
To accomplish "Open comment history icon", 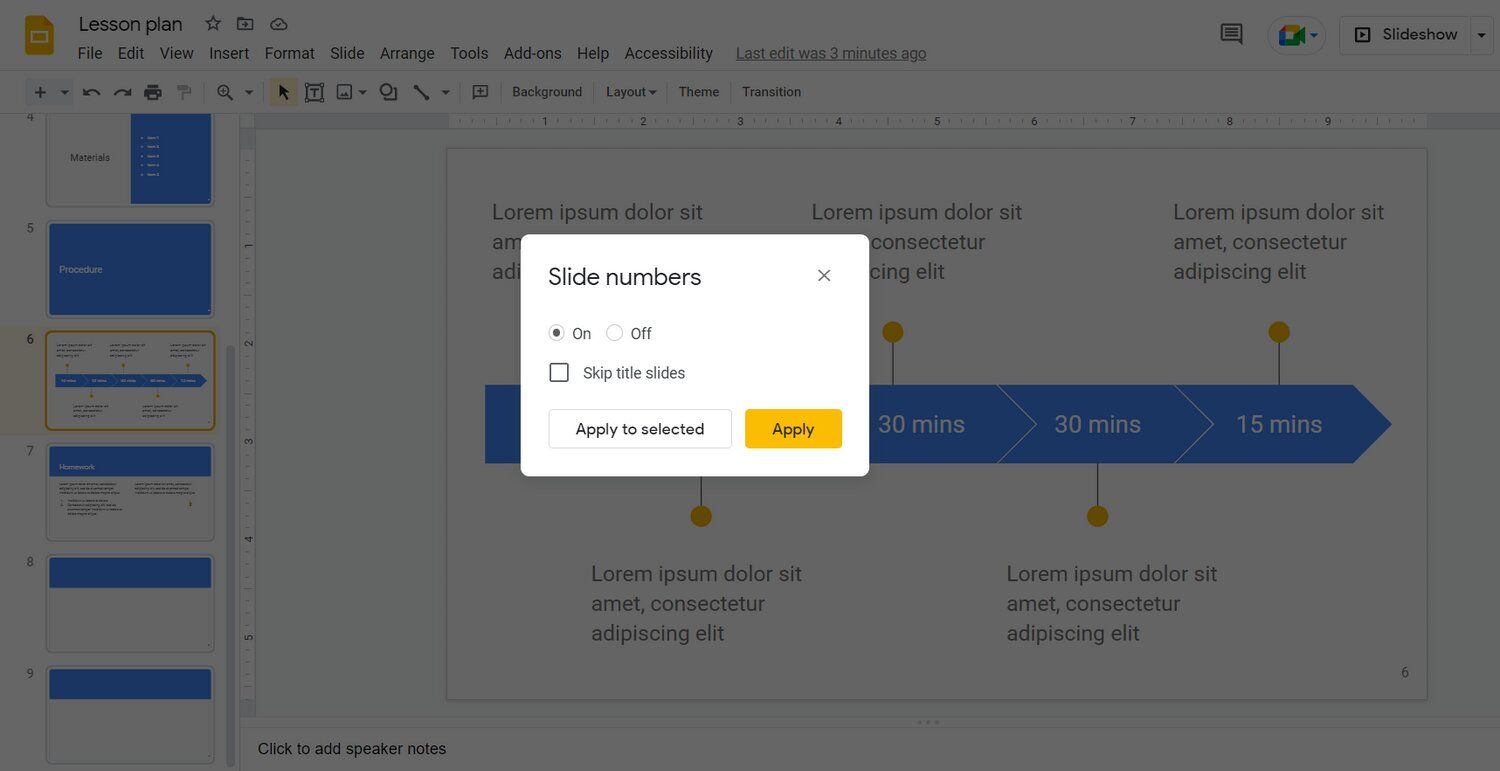I will (x=1231, y=34).
